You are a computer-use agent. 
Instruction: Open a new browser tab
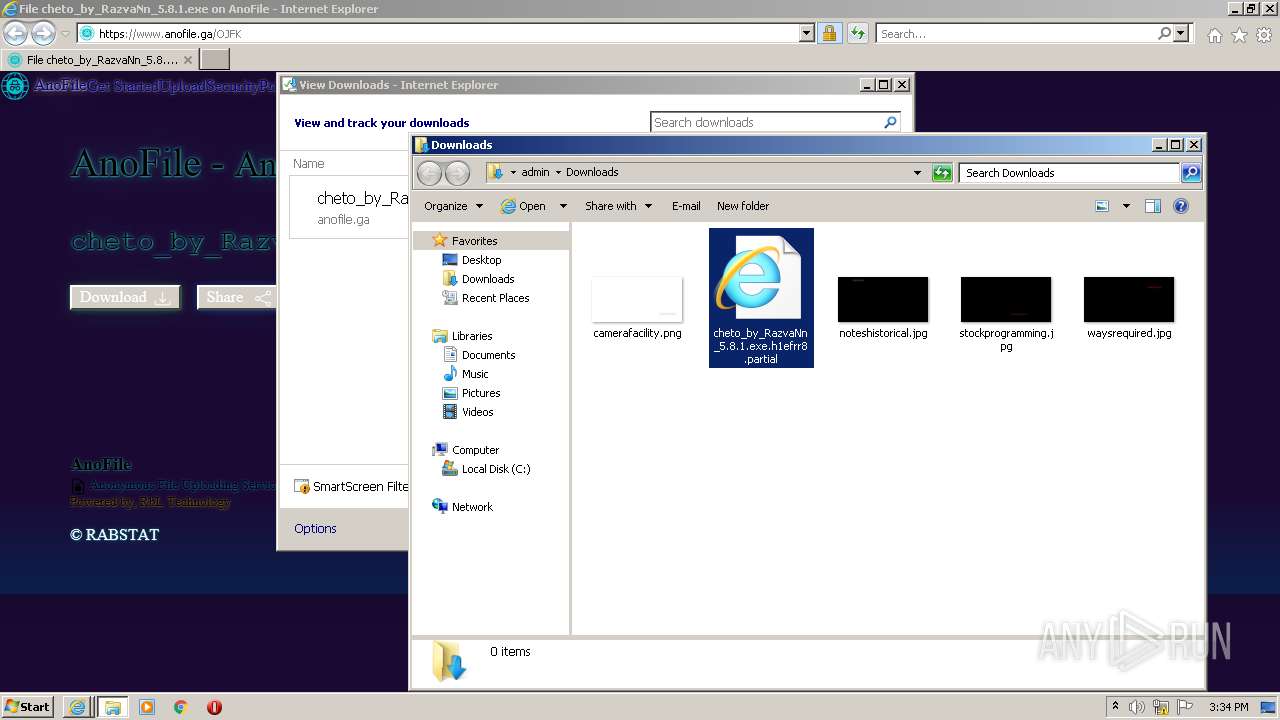coord(214,60)
